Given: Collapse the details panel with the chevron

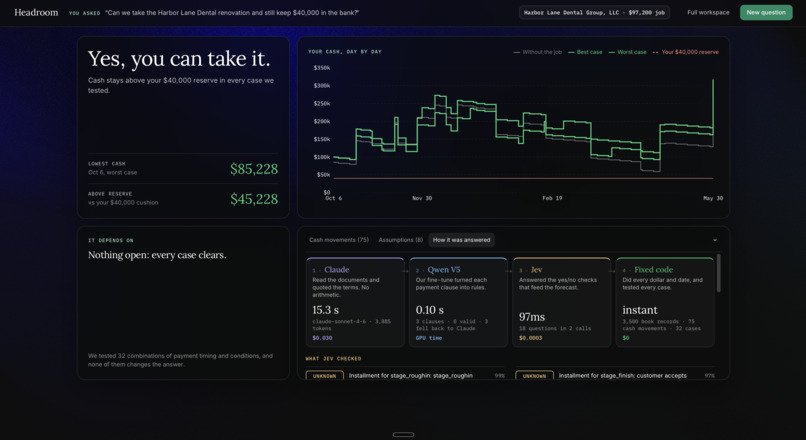Looking at the screenshot, I should tap(715, 240).
